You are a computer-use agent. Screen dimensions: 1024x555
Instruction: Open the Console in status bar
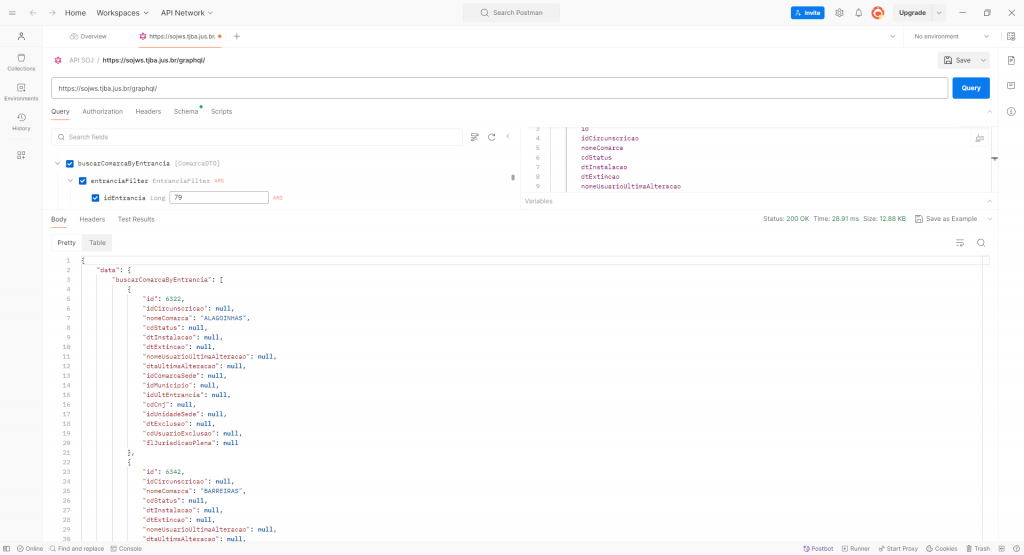[126, 548]
